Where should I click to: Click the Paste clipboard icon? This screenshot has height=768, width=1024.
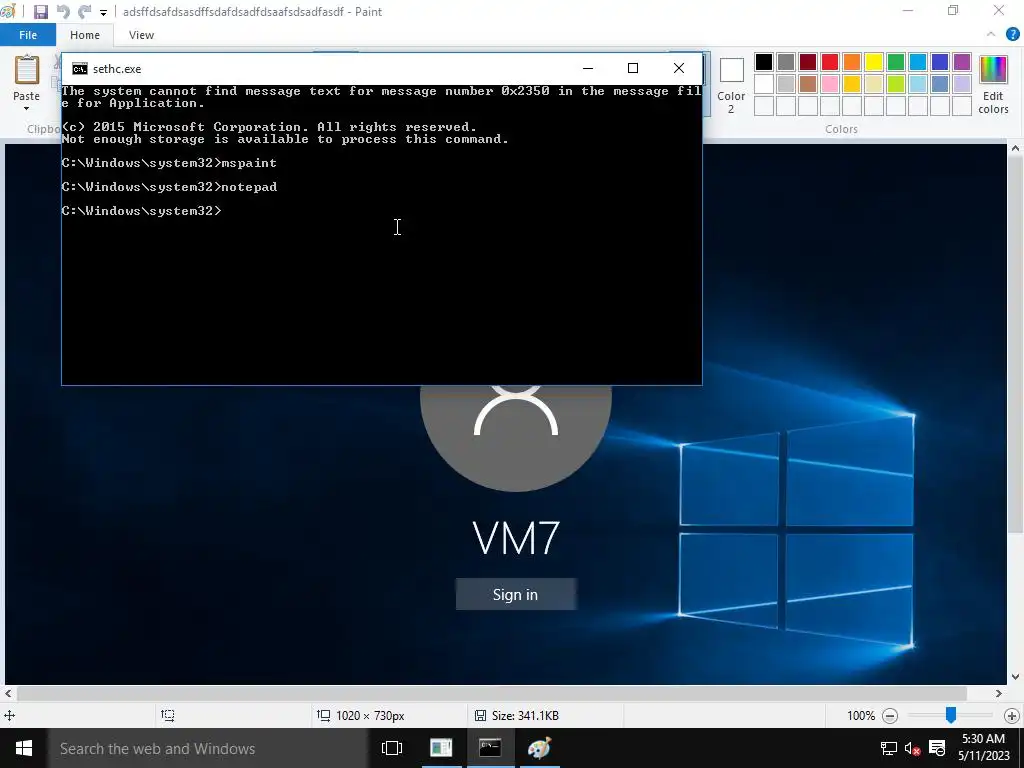(27, 70)
